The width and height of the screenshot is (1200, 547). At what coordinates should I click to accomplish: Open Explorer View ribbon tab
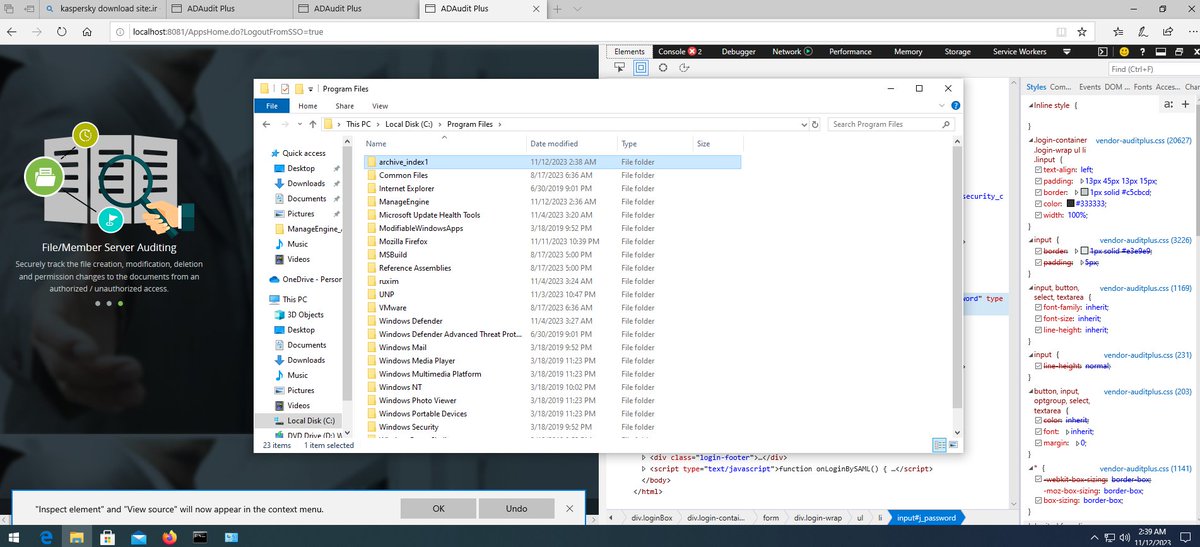(380, 105)
